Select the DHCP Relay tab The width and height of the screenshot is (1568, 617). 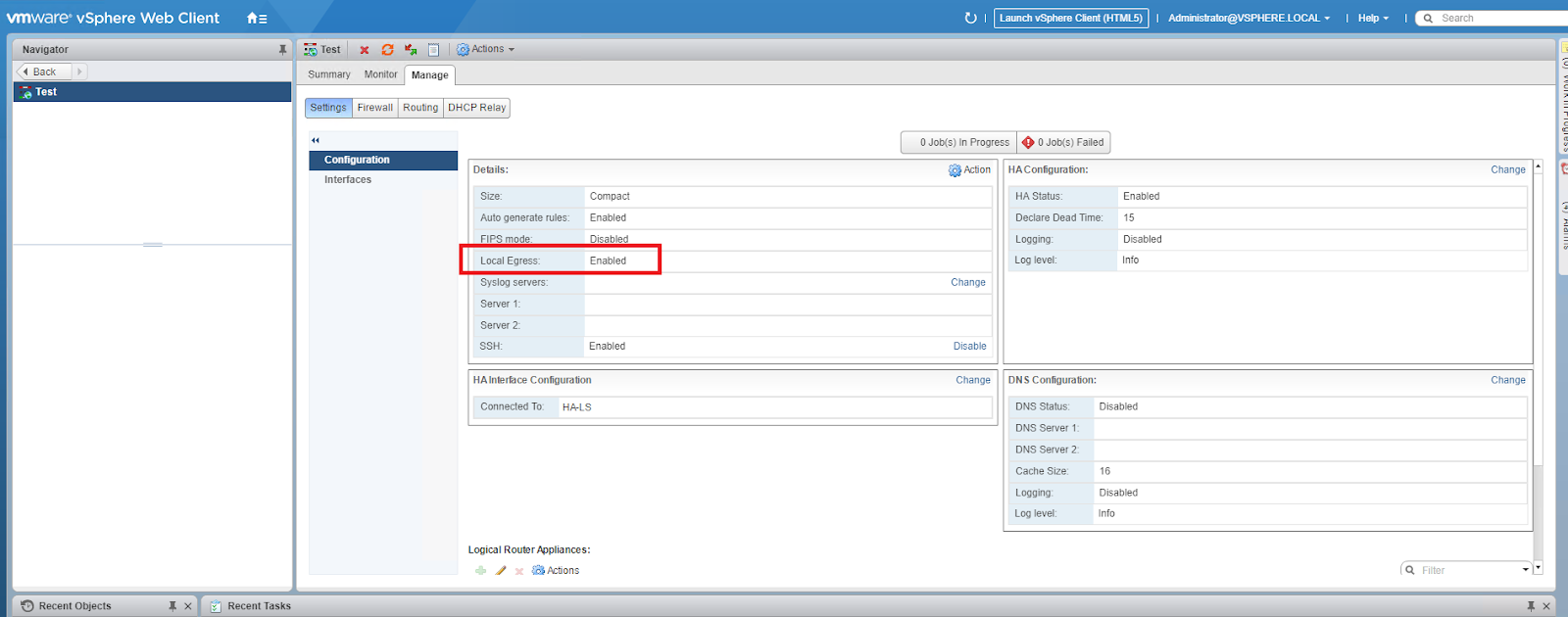pos(477,108)
